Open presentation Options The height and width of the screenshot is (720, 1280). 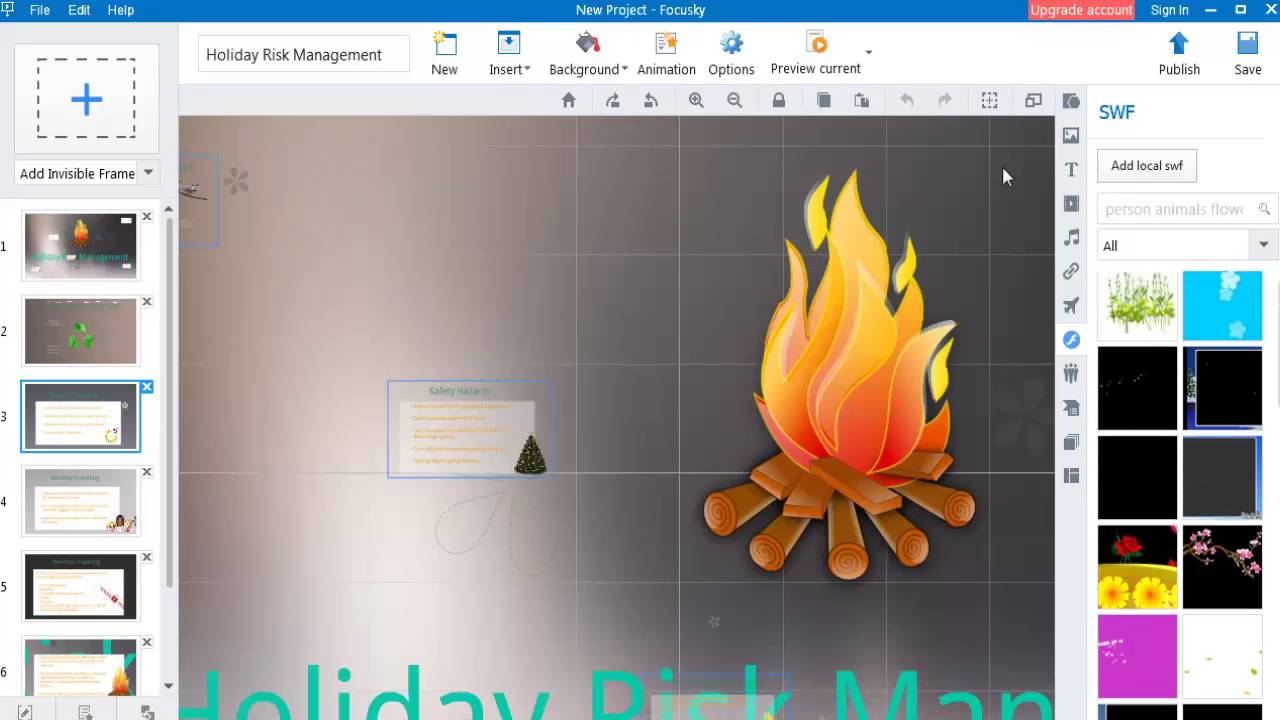click(x=731, y=54)
